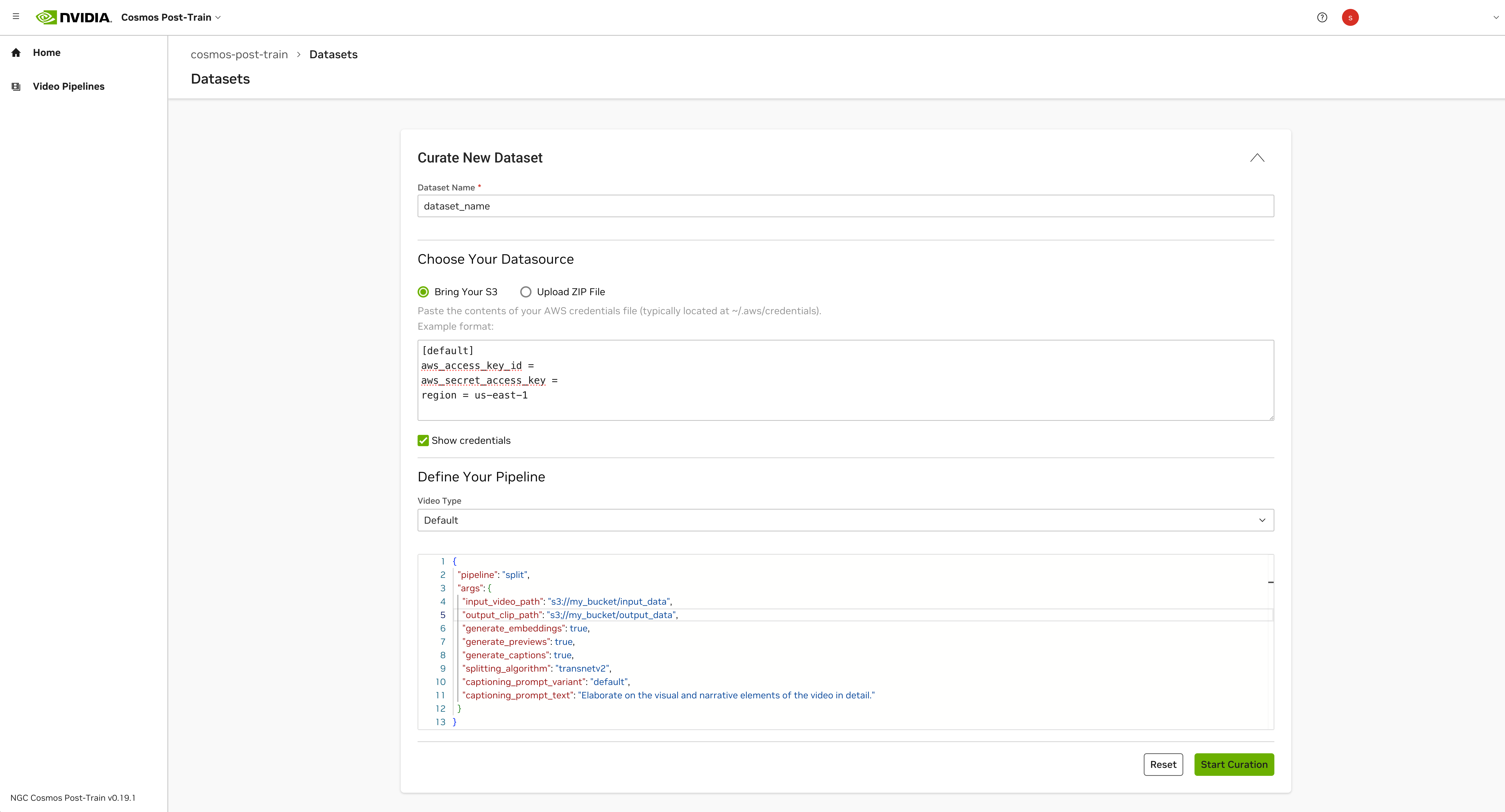Select Datasets in the breadcrumb
The width and height of the screenshot is (1505, 812).
point(333,54)
